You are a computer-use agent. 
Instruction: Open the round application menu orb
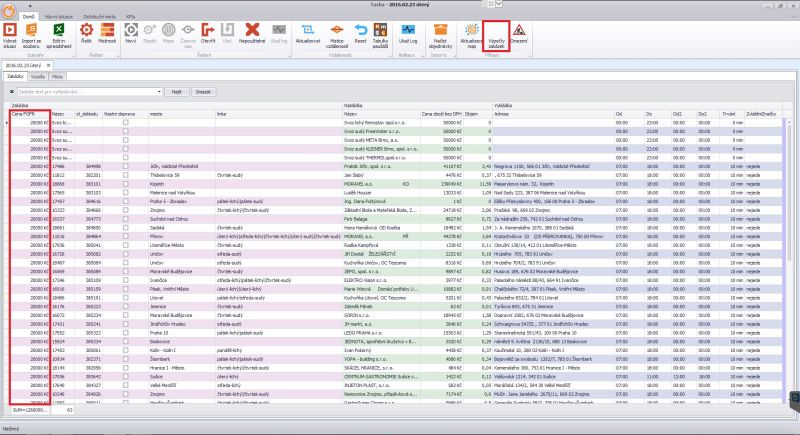9,10
